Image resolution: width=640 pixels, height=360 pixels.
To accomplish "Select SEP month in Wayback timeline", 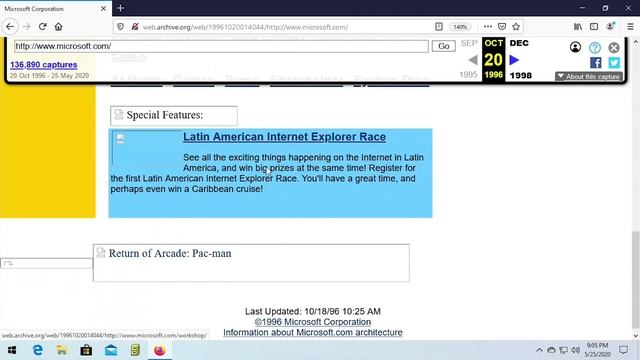I will click(469, 43).
